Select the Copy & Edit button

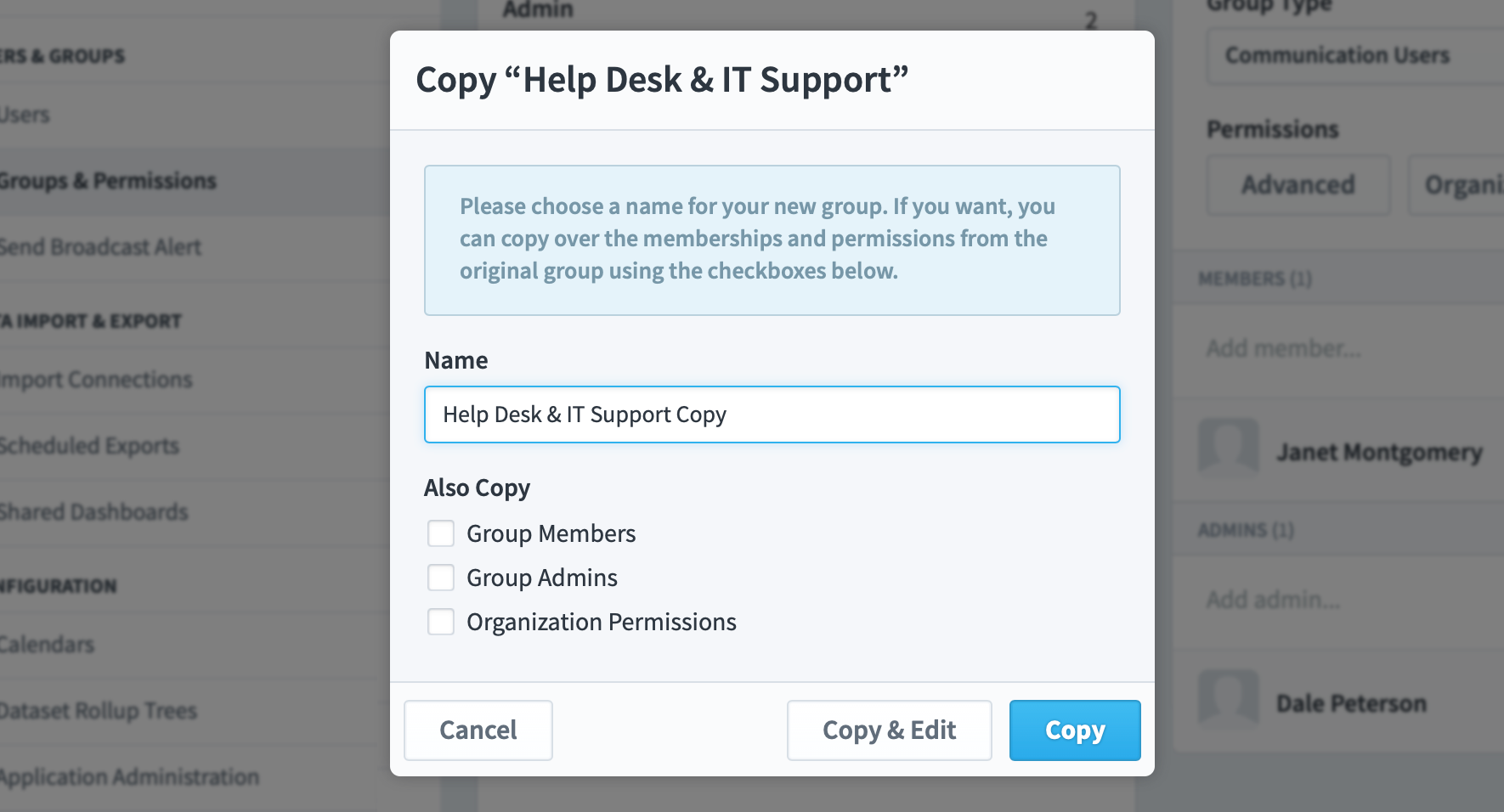(x=889, y=730)
